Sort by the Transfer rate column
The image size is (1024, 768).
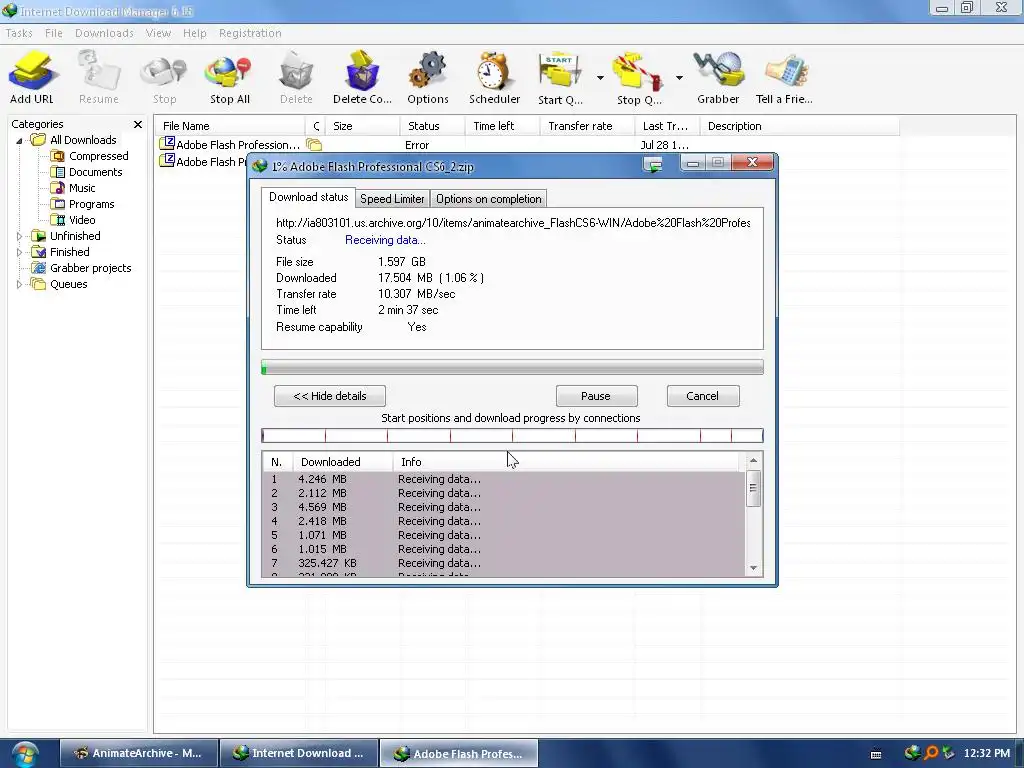(587, 126)
